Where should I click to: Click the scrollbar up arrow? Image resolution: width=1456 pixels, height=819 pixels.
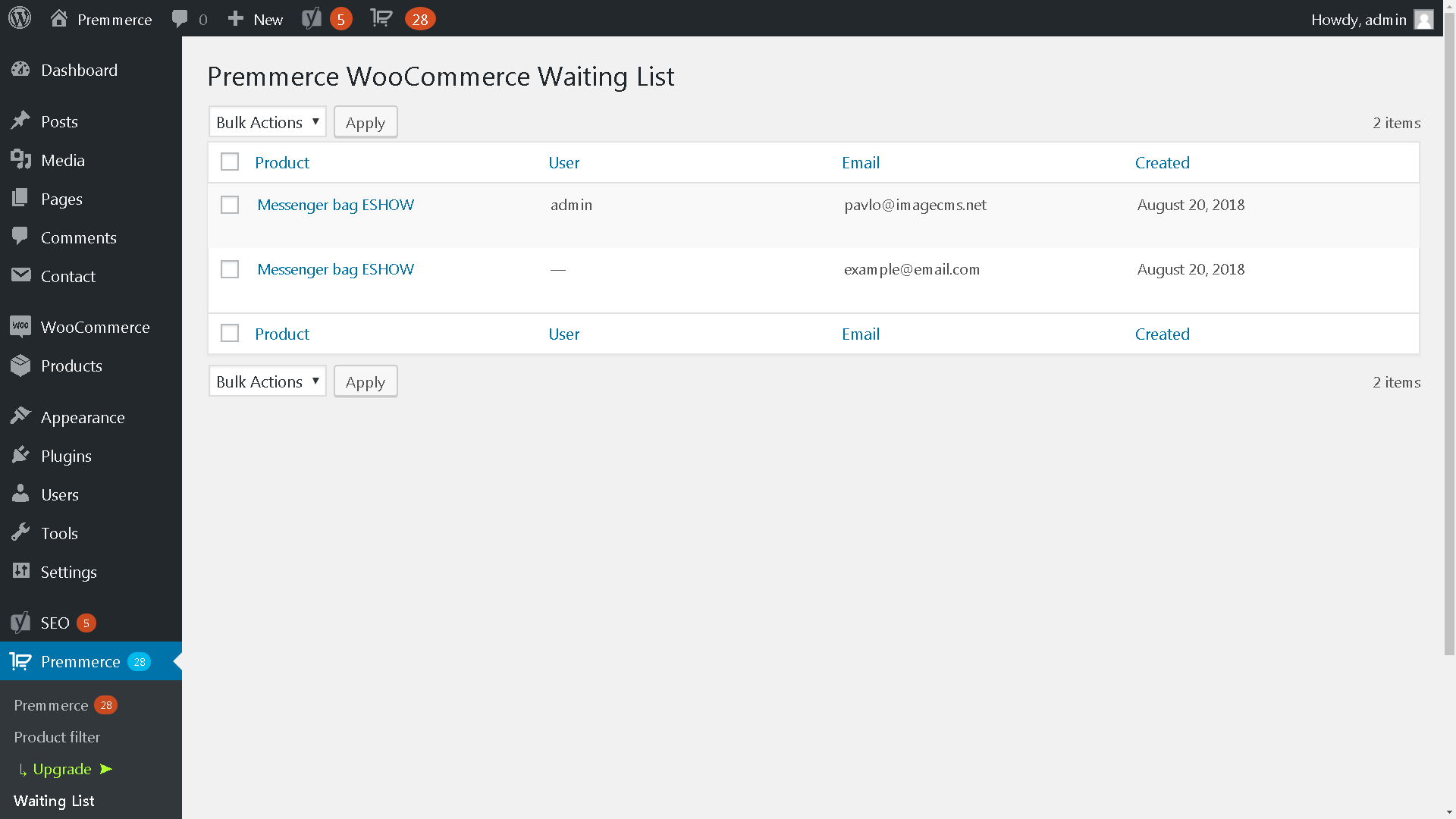(x=1449, y=5)
